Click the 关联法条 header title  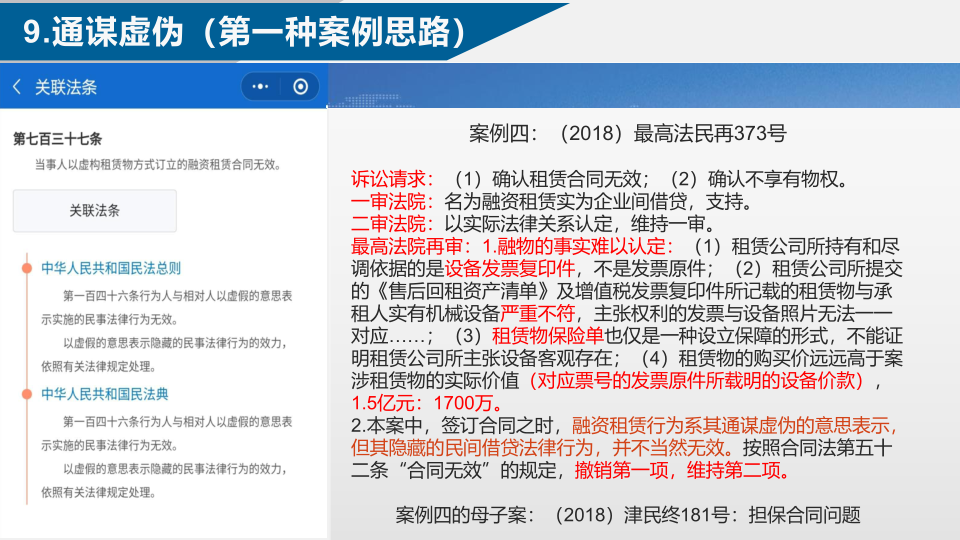click(x=66, y=88)
